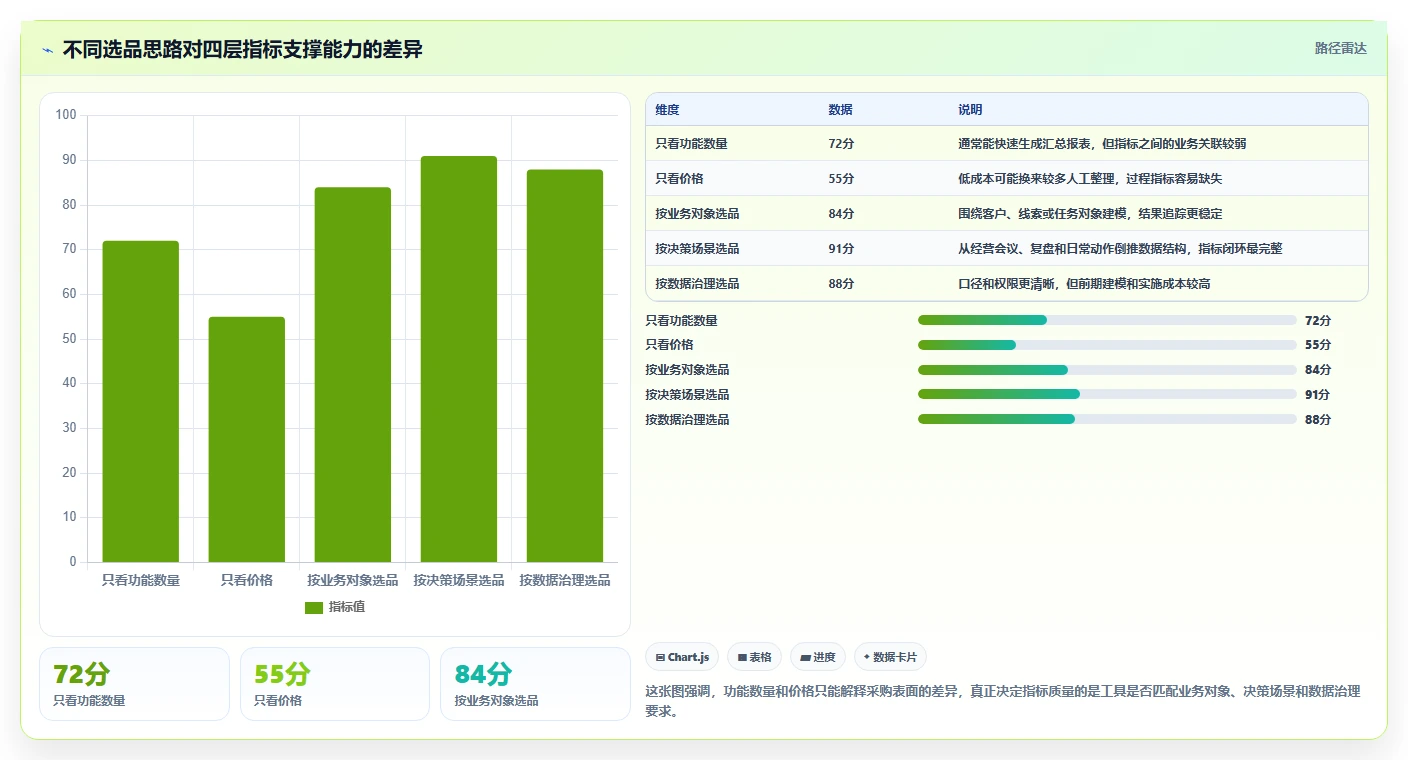Click the description starting 口径和权限更清晰
The width and height of the screenshot is (1408, 760).
coord(1084,284)
